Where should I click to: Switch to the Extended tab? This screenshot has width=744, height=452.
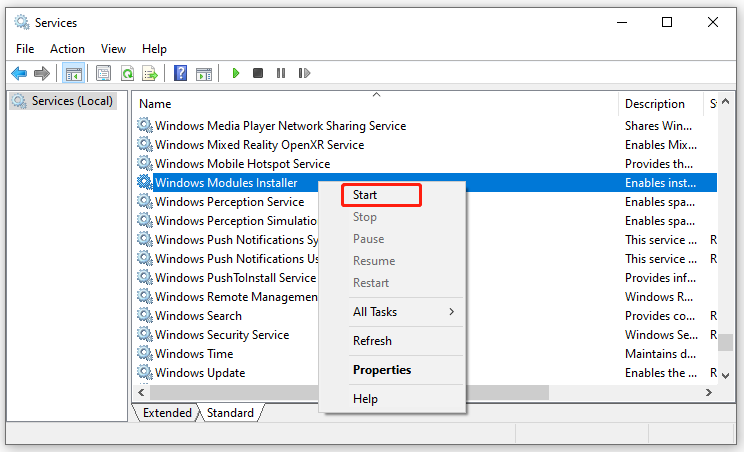point(167,412)
